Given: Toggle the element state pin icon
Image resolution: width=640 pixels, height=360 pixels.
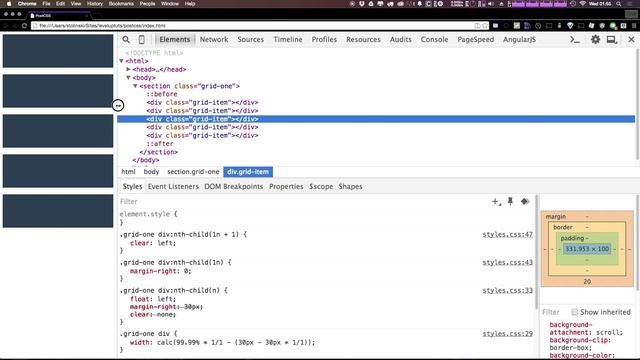Looking at the screenshot, I should point(510,201).
